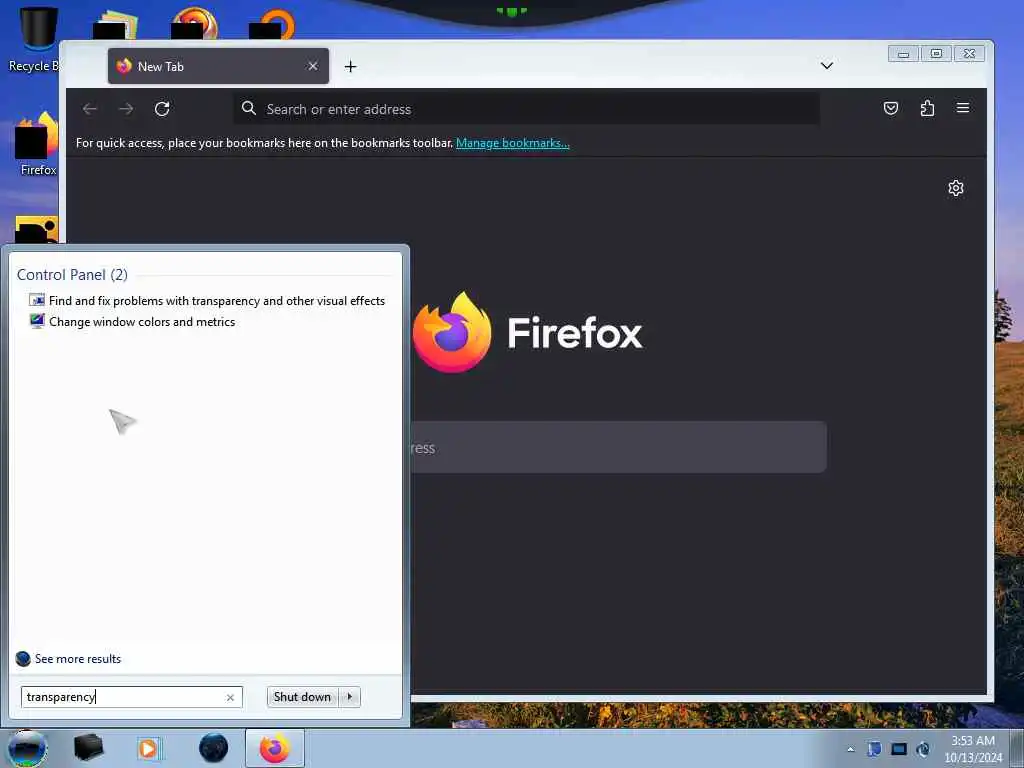This screenshot has width=1024, height=768.
Task: Click the monitor tray icon
Action: [x=899, y=749]
